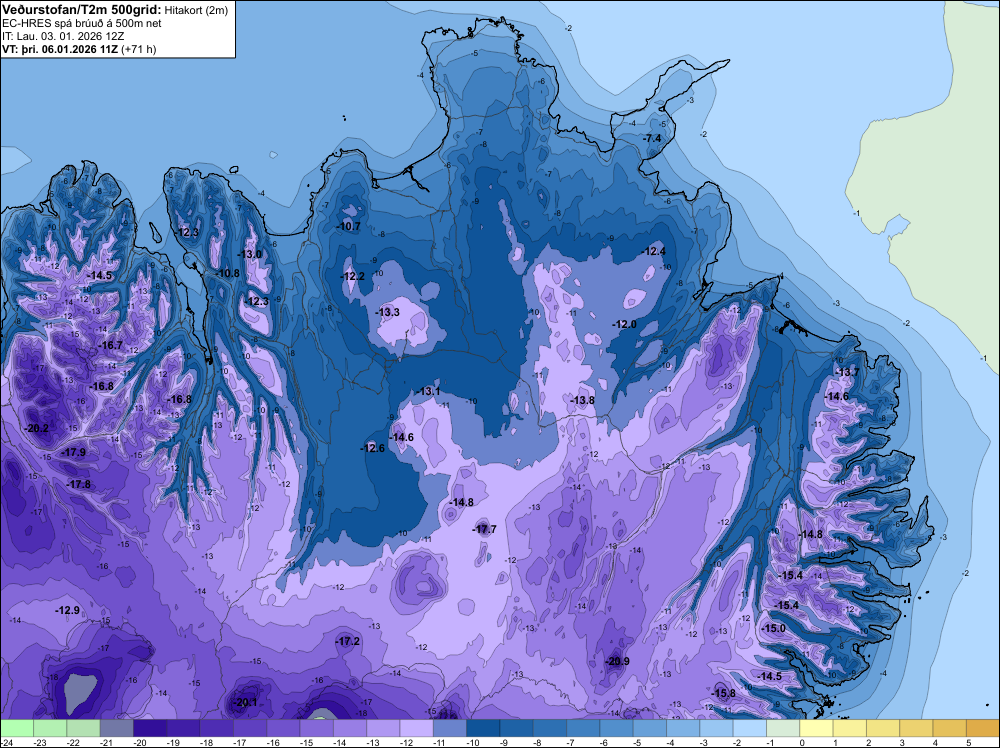Click the -20.2 temperature value
1000x748 pixels.
click(x=37, y=429)
